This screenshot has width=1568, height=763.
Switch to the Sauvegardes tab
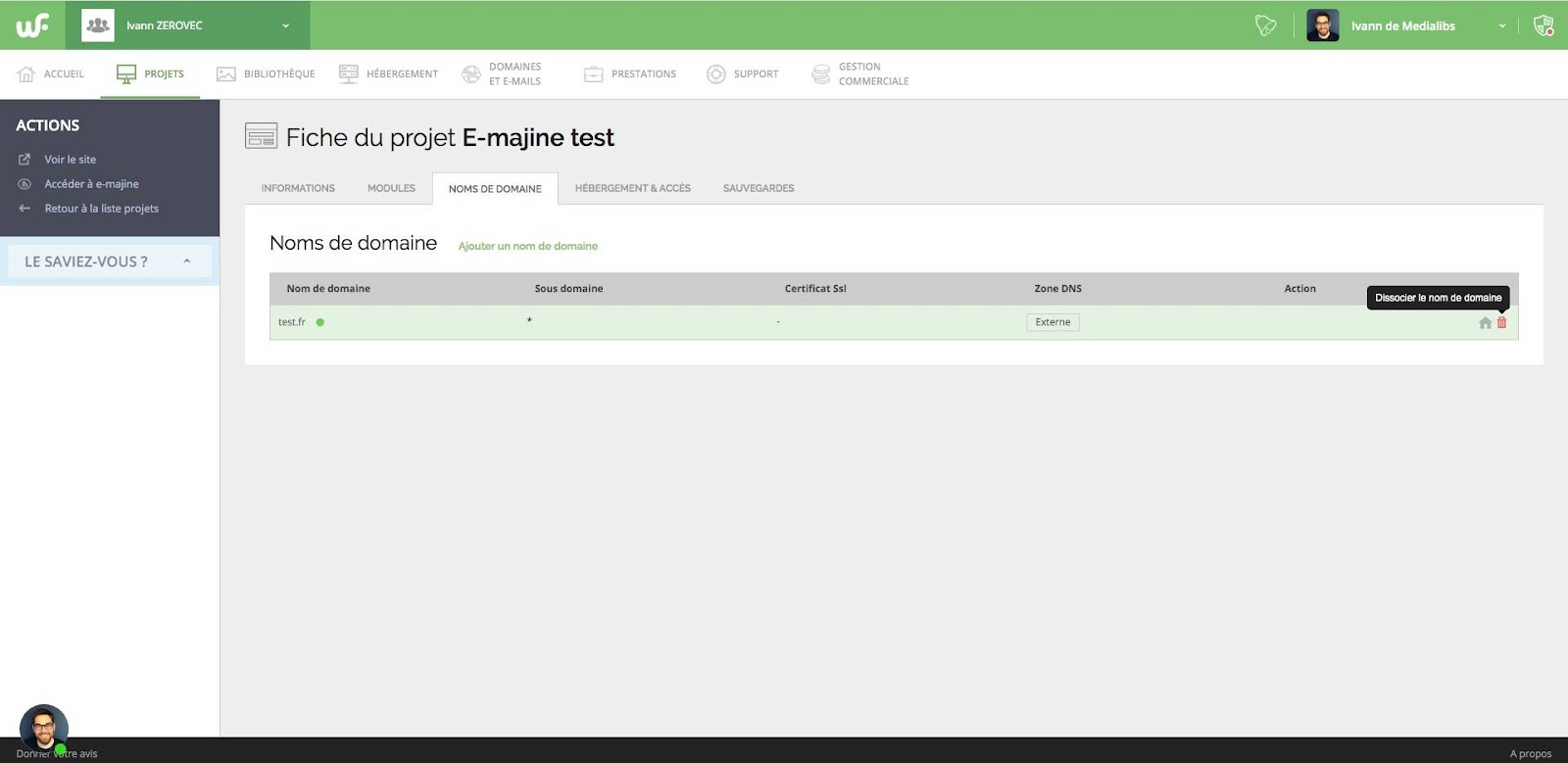coord(759,188)
